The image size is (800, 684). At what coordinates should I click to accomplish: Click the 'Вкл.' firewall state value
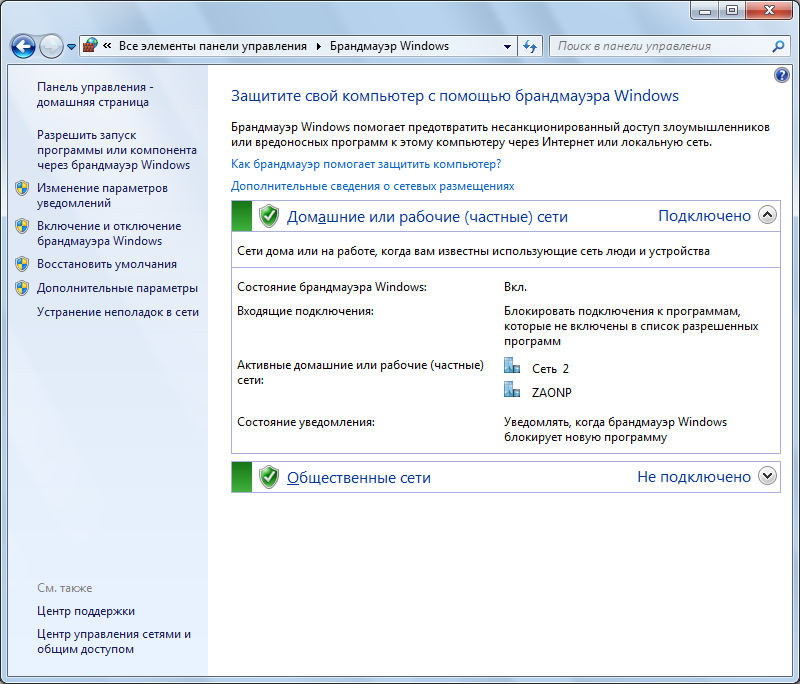(515, 287)
